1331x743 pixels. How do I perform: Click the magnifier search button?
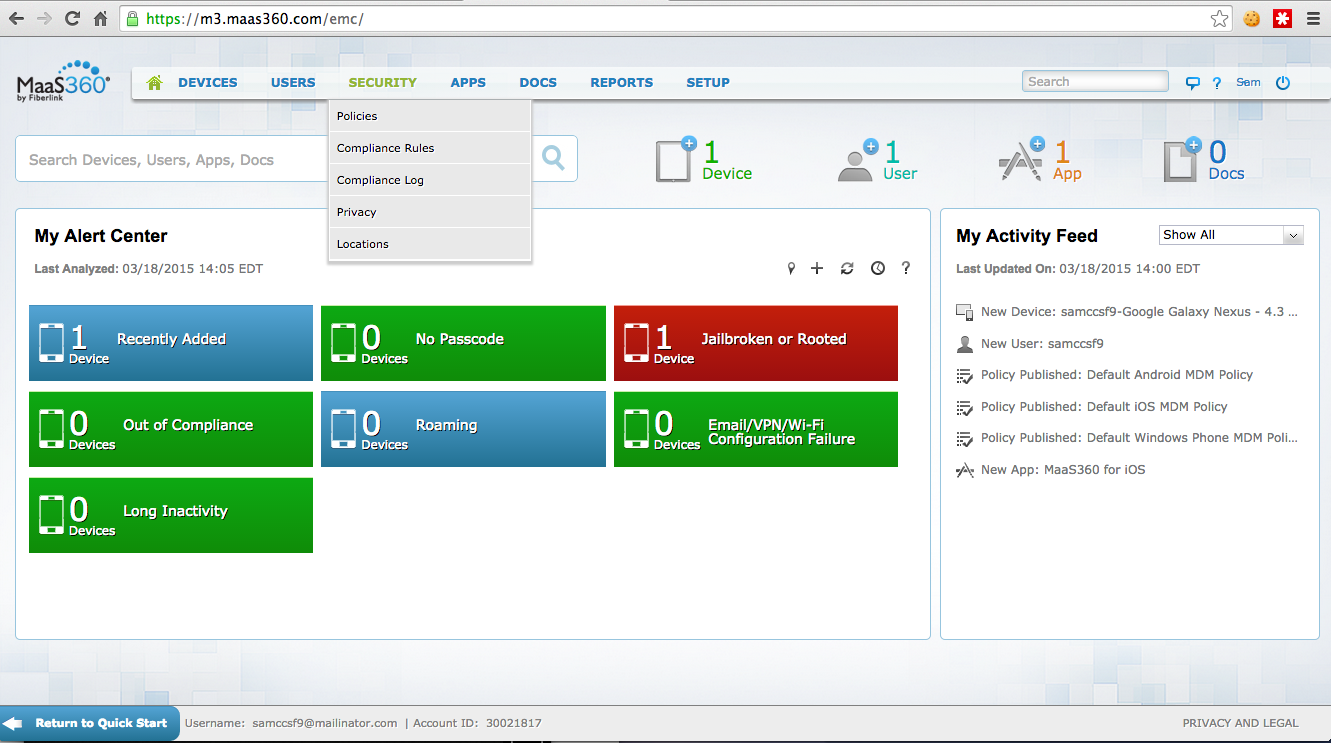(553, 158)
